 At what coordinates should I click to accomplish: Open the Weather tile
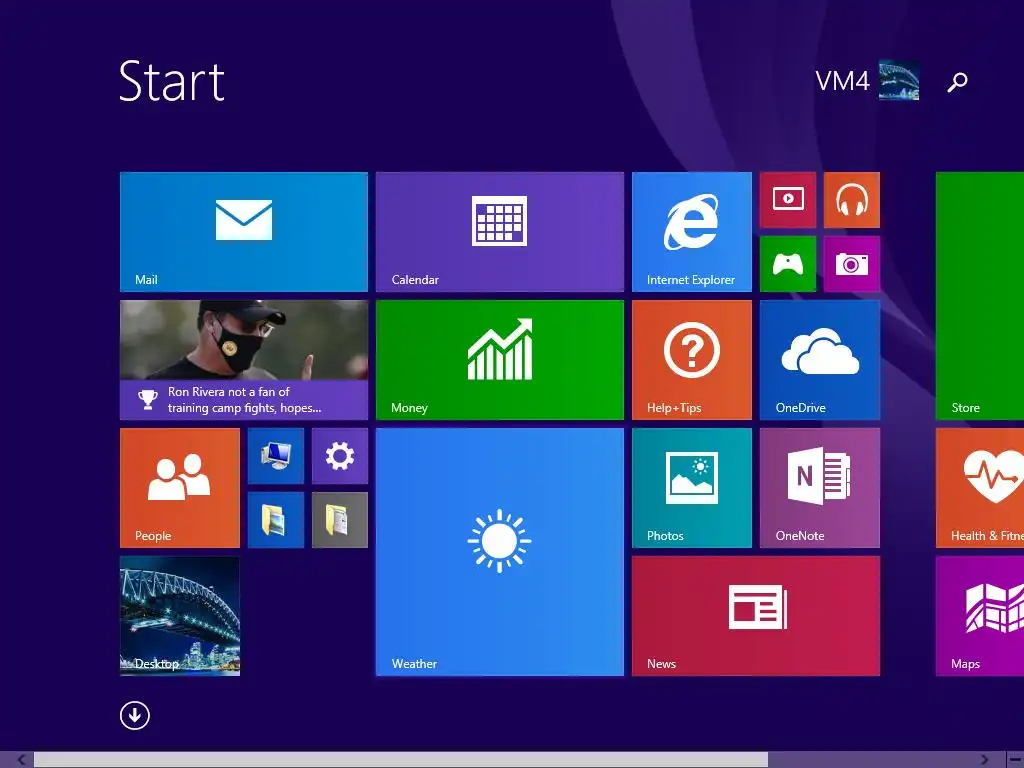click(500, 552)
